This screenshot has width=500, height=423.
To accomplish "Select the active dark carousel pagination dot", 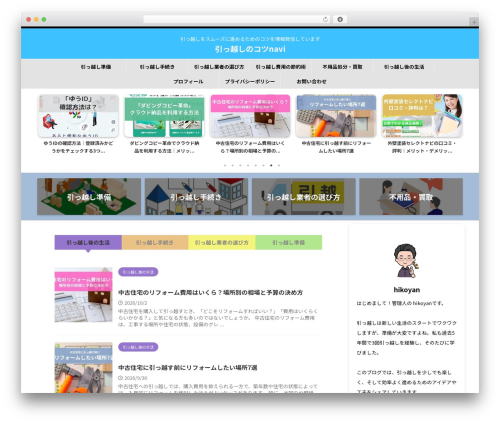I will coord(271,165).
